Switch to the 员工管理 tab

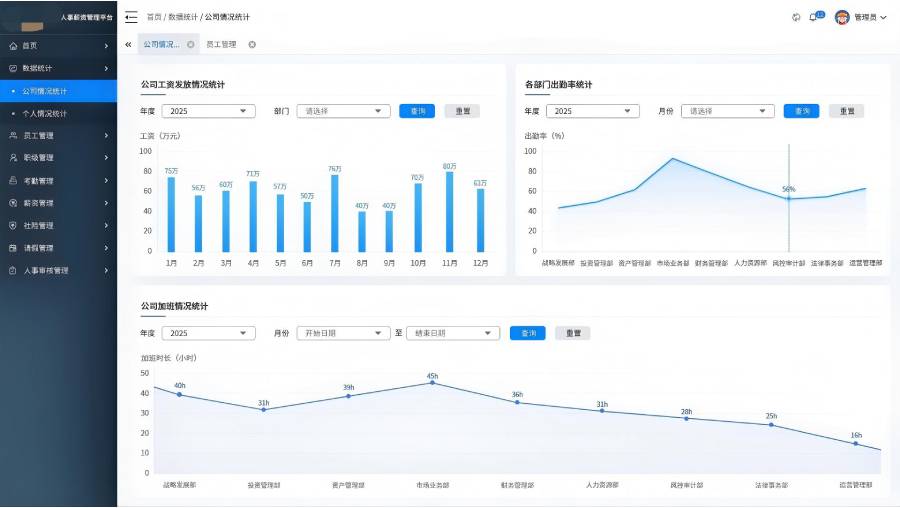[x=222, y=44]
